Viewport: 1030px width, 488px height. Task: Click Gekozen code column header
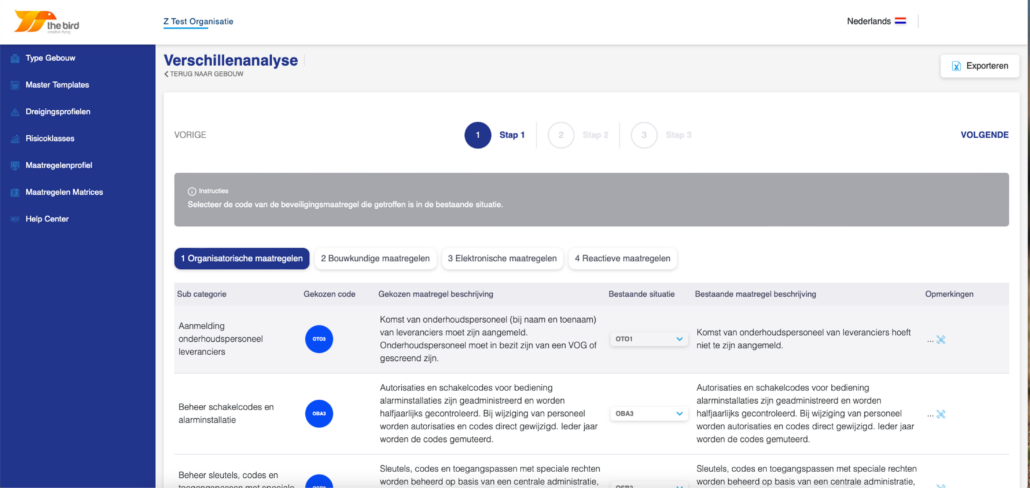330,294
